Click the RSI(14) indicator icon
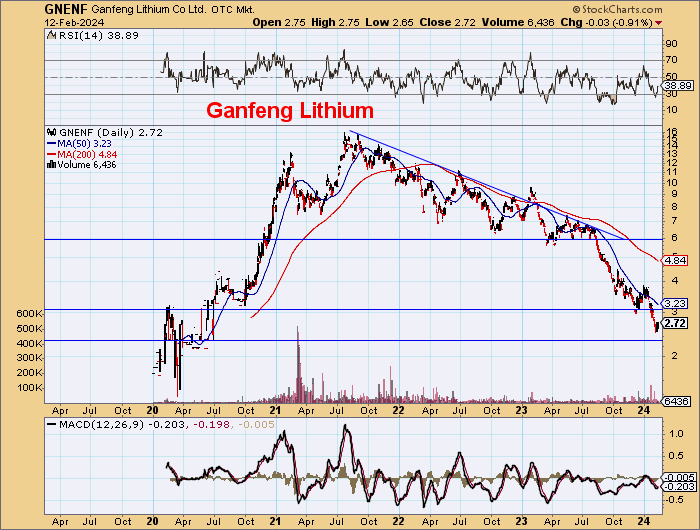 (x=52, y=35)
